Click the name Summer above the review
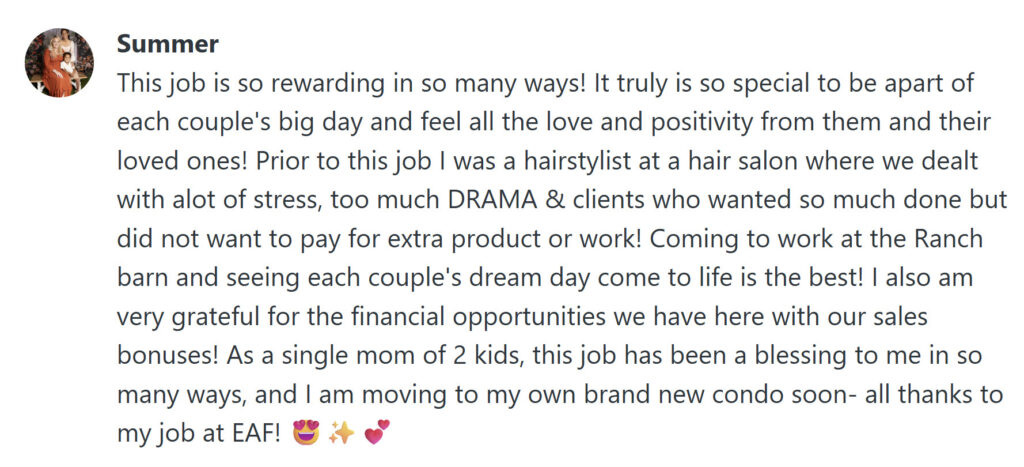The image size is (1024, 467). pos(168,45)
